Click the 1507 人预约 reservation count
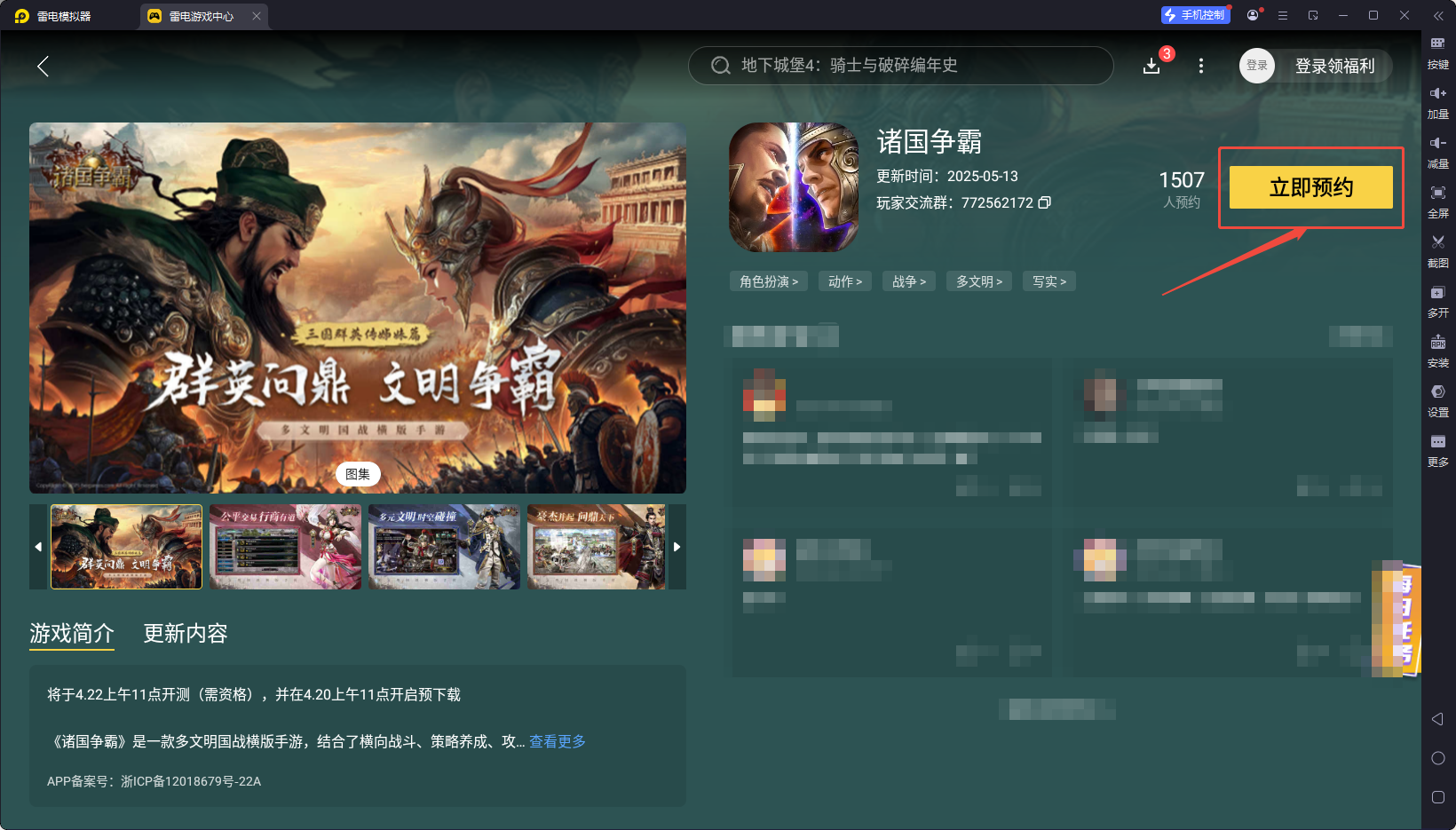1456x830 pixels. tap(1182, 189)
